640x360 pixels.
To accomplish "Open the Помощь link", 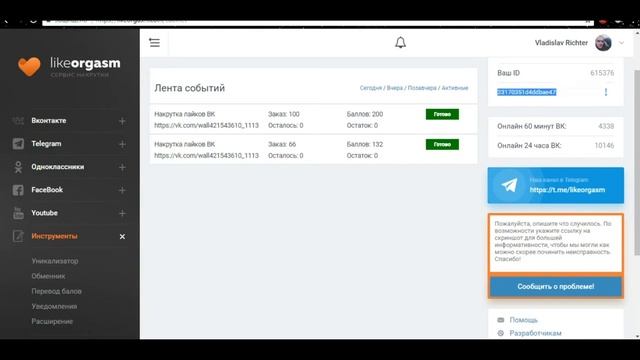I will (523, 320).
